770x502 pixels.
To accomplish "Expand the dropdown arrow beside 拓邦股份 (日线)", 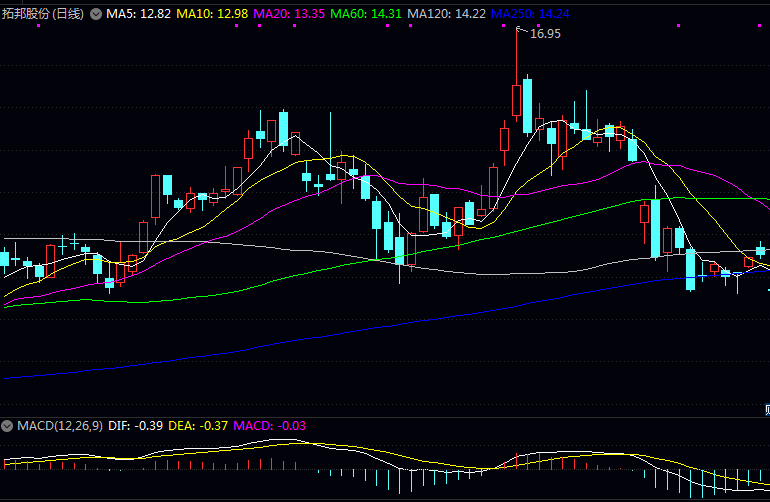I will [x=95, y=14].
